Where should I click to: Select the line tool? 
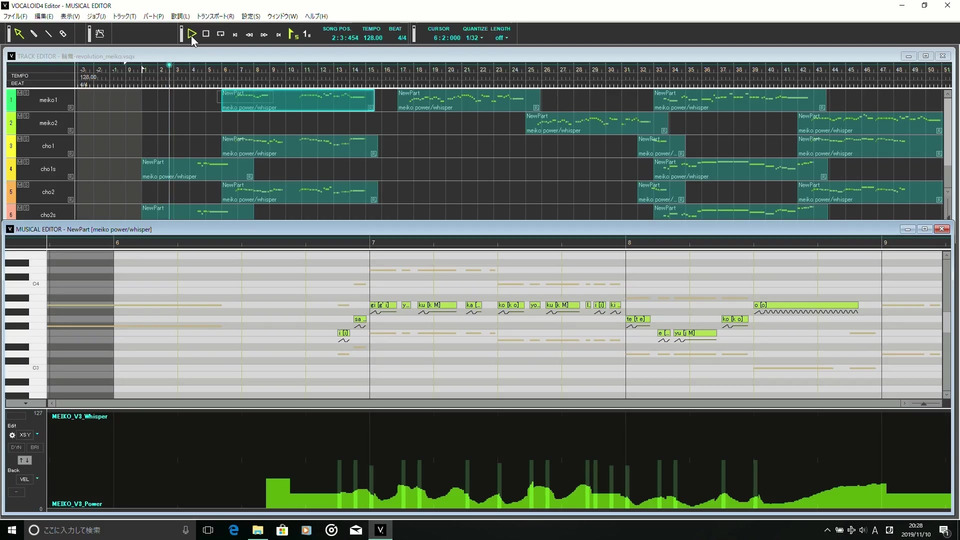[x=48, y=34]
